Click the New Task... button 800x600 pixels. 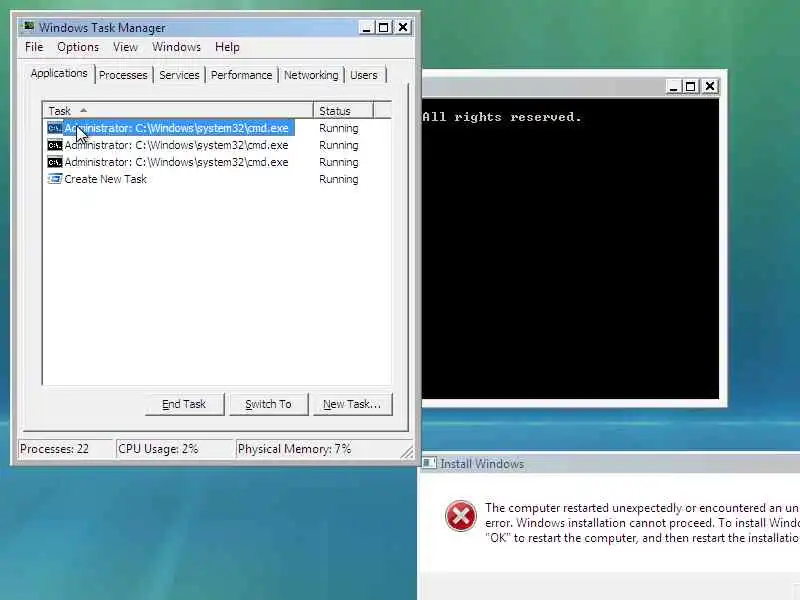coord(353,404)
